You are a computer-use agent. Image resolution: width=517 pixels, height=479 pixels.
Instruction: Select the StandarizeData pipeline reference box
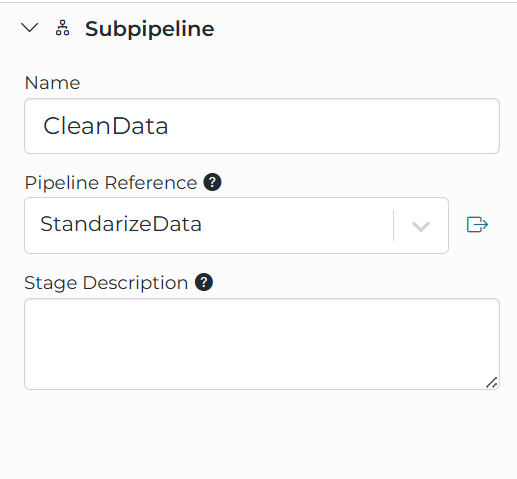click(236, 225)
